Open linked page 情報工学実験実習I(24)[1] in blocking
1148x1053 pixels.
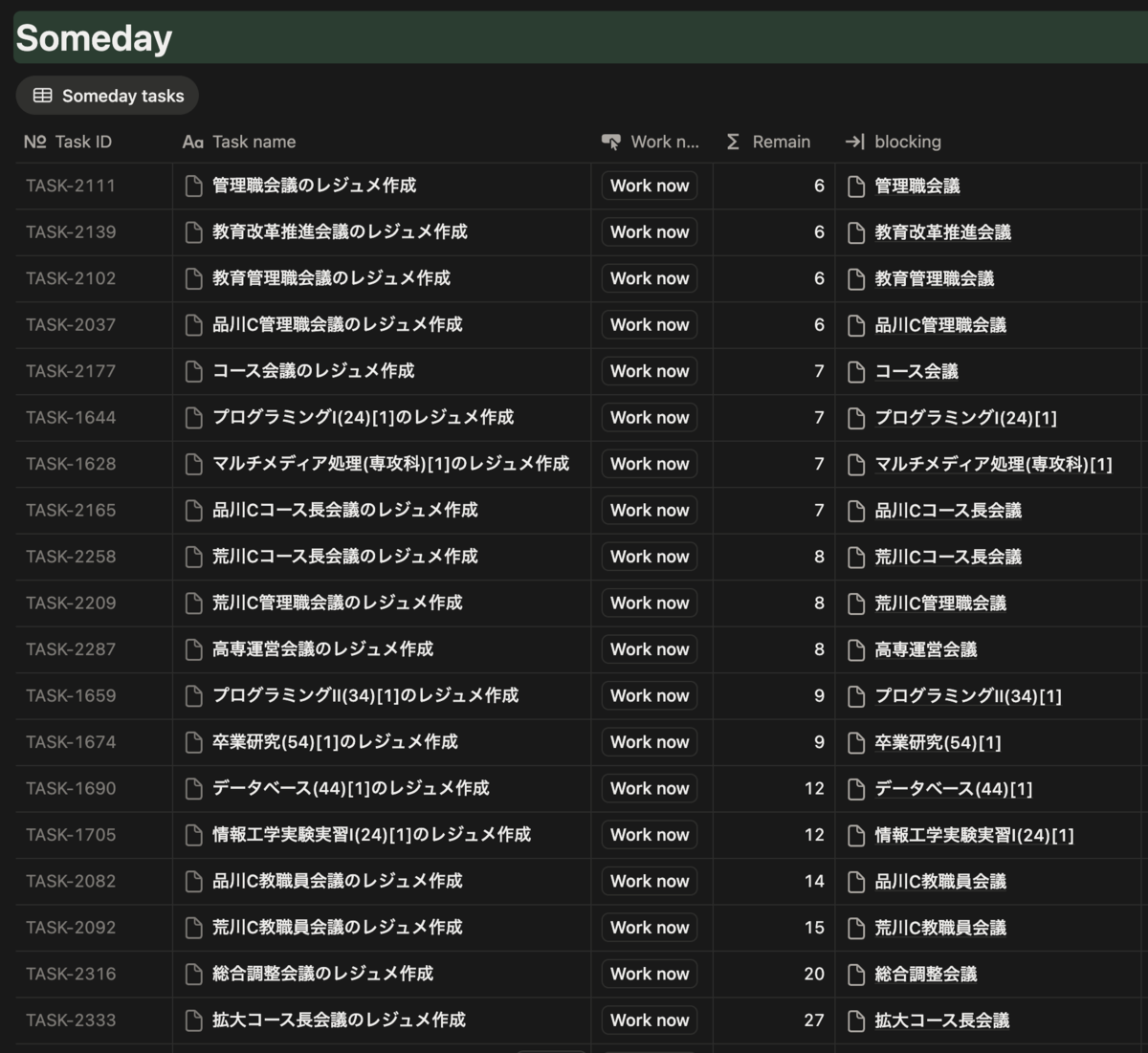[x=974, y=836]
